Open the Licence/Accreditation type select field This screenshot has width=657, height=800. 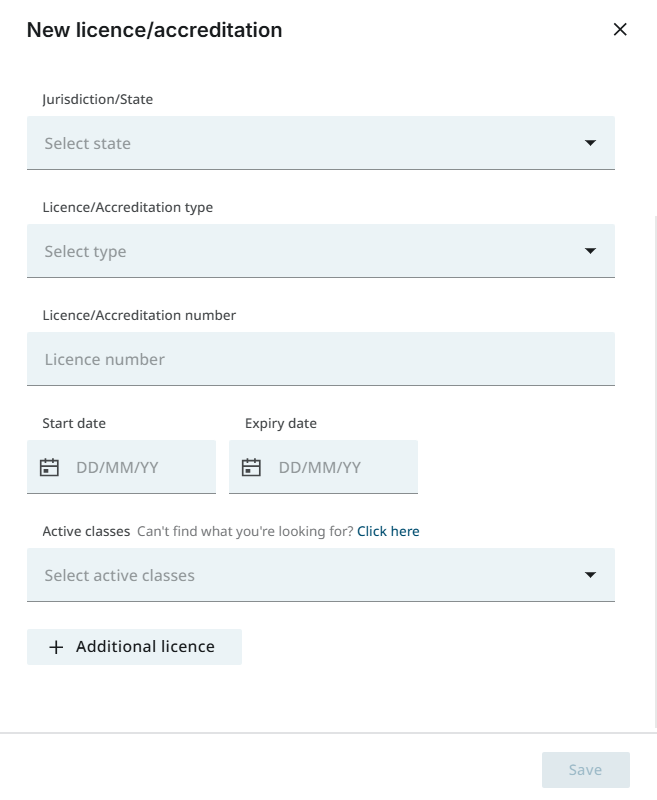[321, 251]
